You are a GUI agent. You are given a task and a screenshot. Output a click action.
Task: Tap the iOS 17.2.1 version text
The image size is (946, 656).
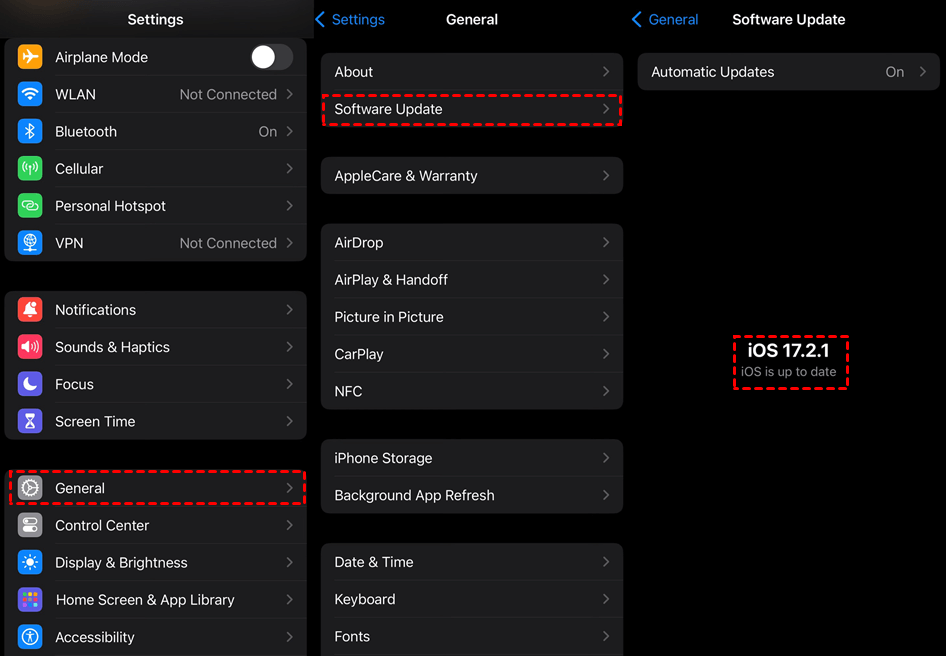pyautogui.click(x=789, y=350)
